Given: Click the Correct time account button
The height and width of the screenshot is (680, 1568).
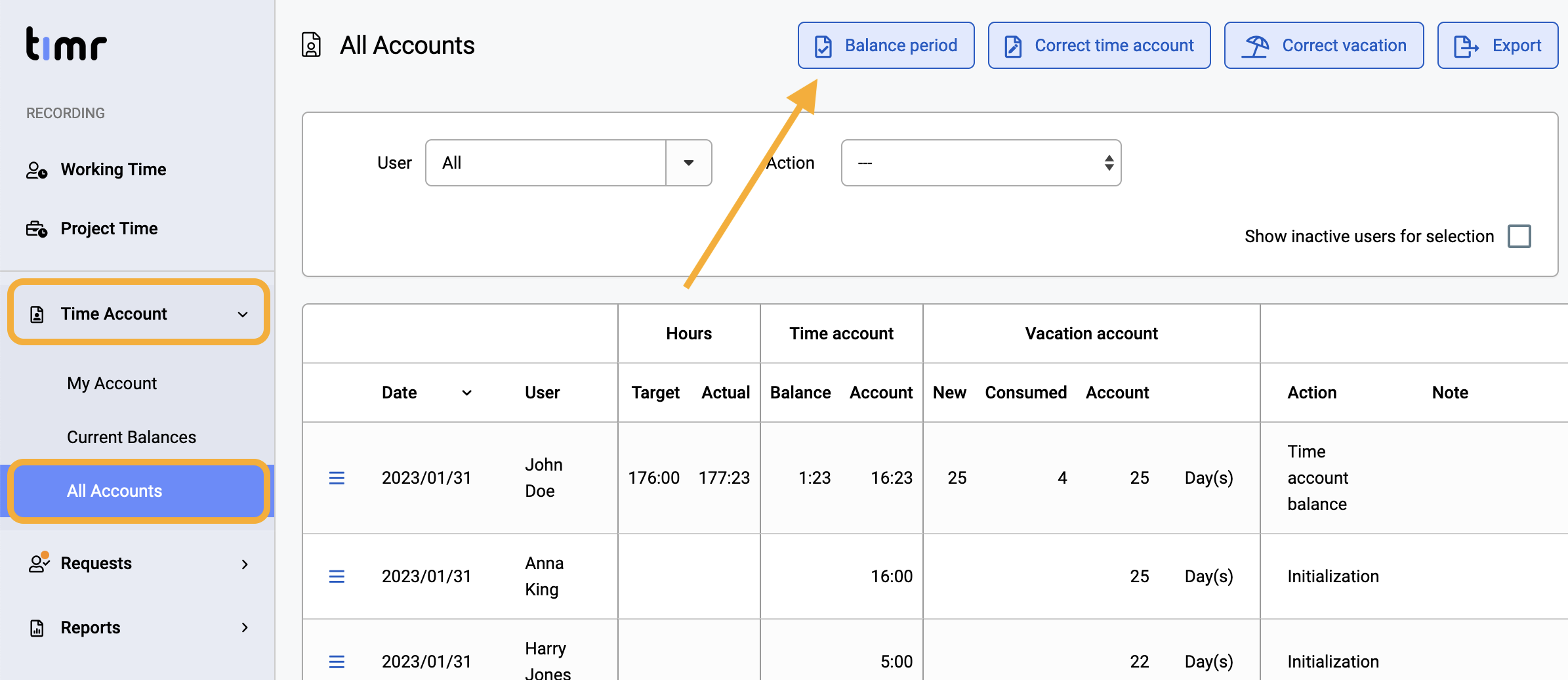Looking at the screenshot, I should tap(1099, 45).
